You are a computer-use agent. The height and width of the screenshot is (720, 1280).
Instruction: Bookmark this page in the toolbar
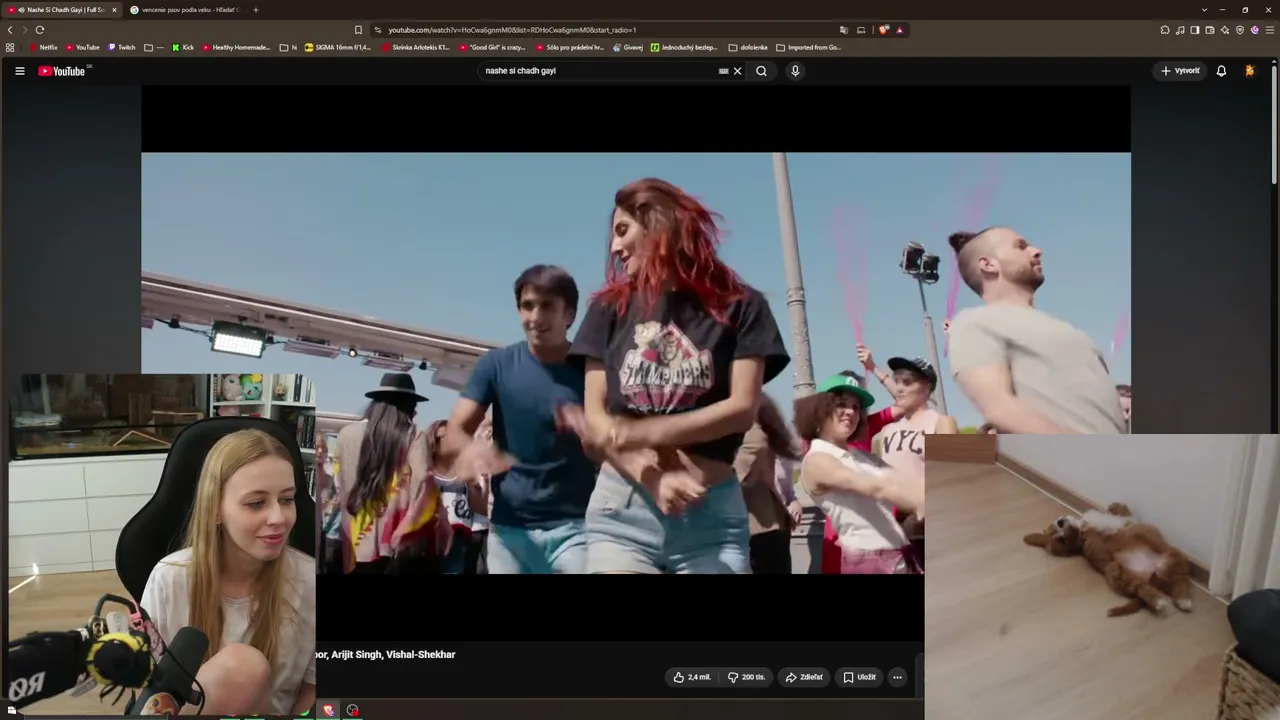[358, 30]
